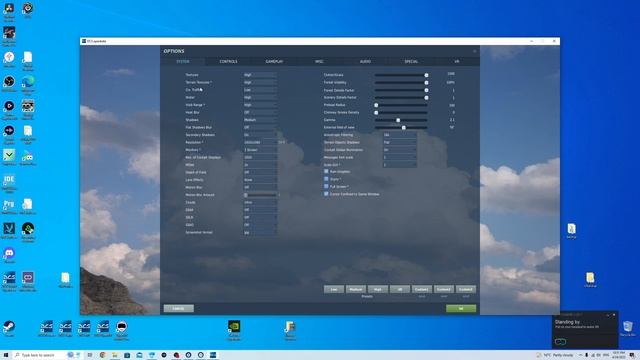Click the Chimney Smoke Density slider
This screenshot has height=360, width=640.
pos(401,112)
